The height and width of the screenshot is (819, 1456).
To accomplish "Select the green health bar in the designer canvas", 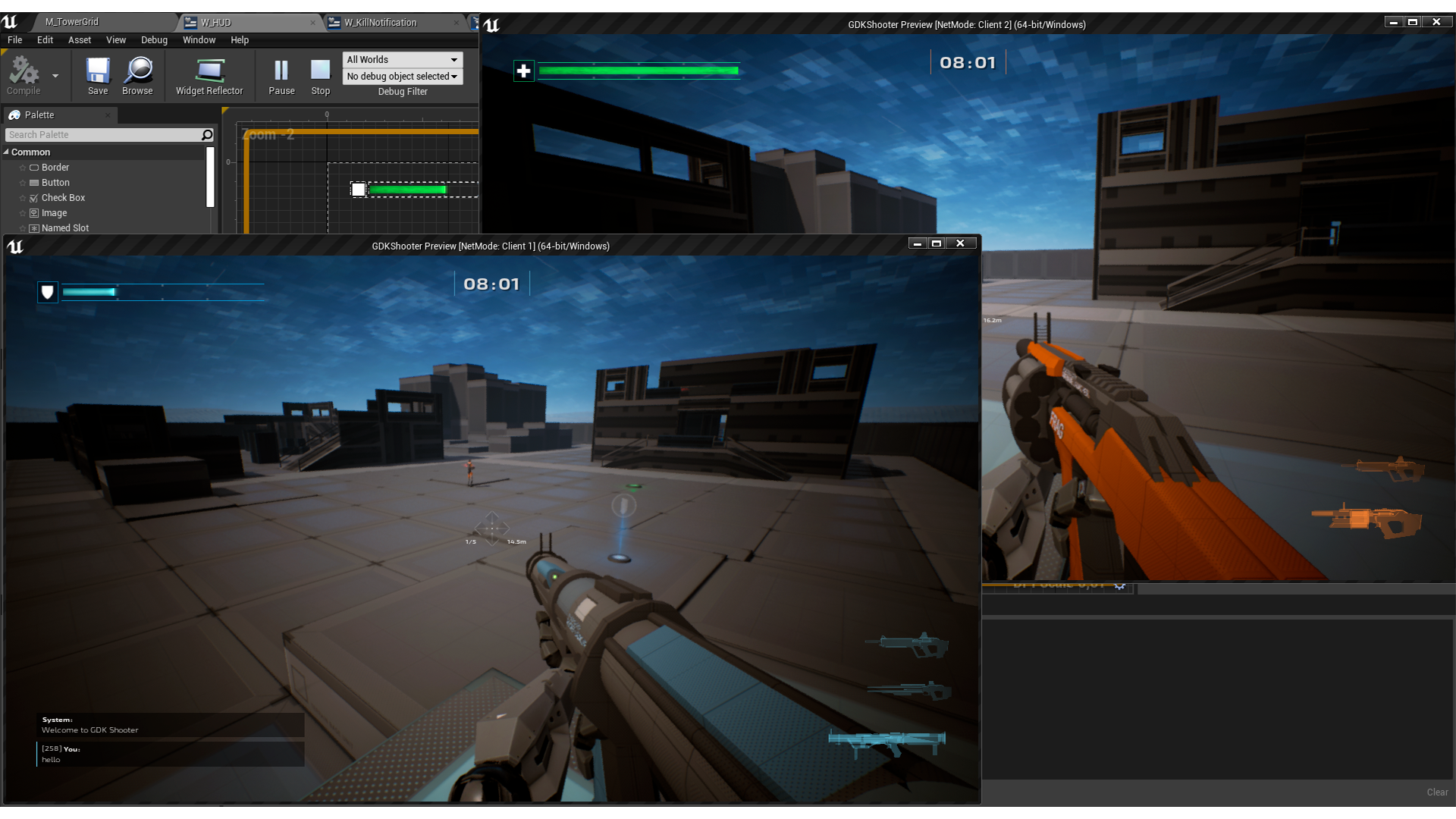I will [x=407, y=190].
